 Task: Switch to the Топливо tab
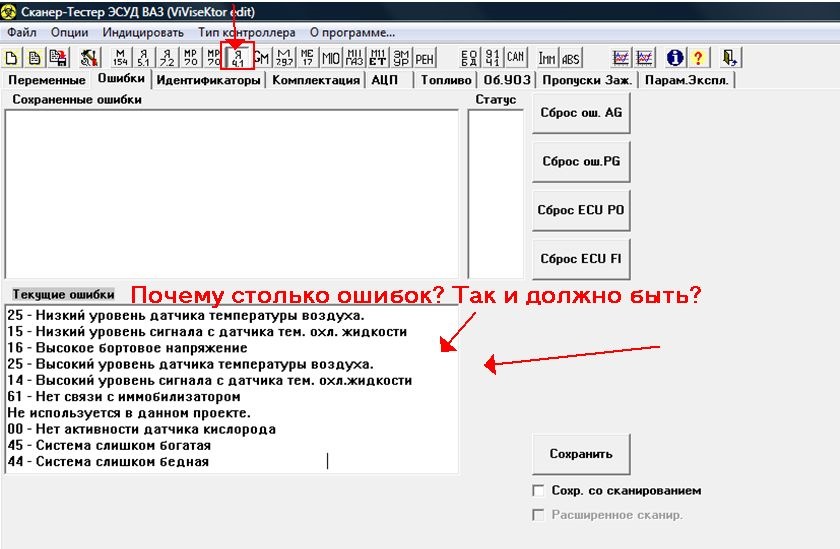click(x=446, y=80)
